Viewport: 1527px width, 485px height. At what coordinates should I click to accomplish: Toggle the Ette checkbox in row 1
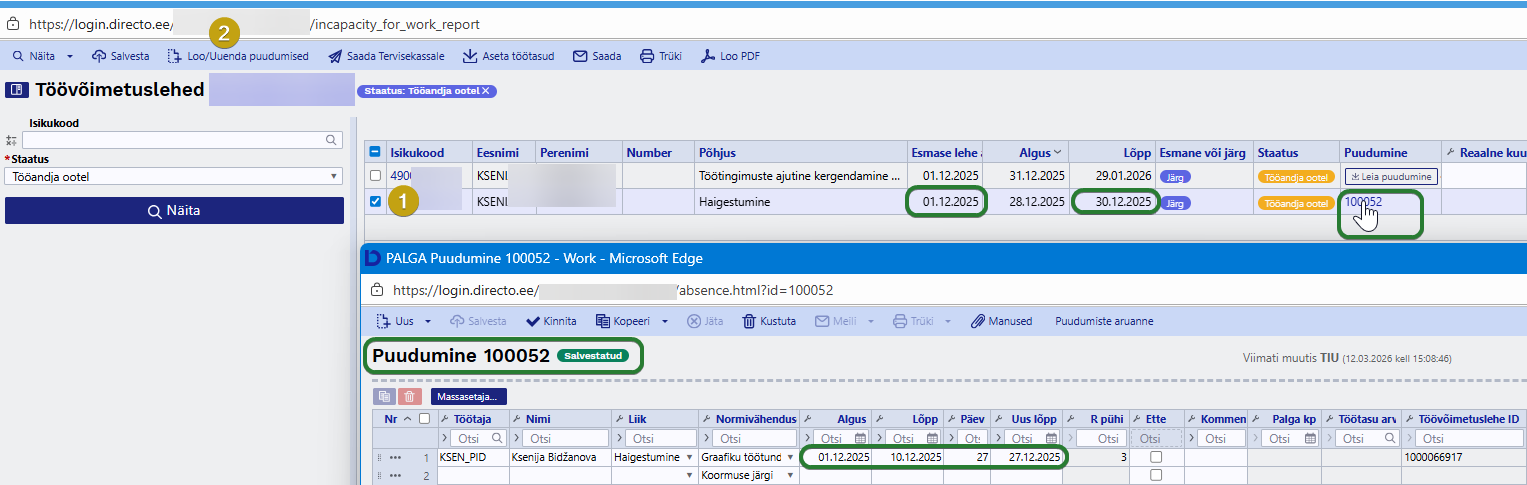[x=1155, y=457]
